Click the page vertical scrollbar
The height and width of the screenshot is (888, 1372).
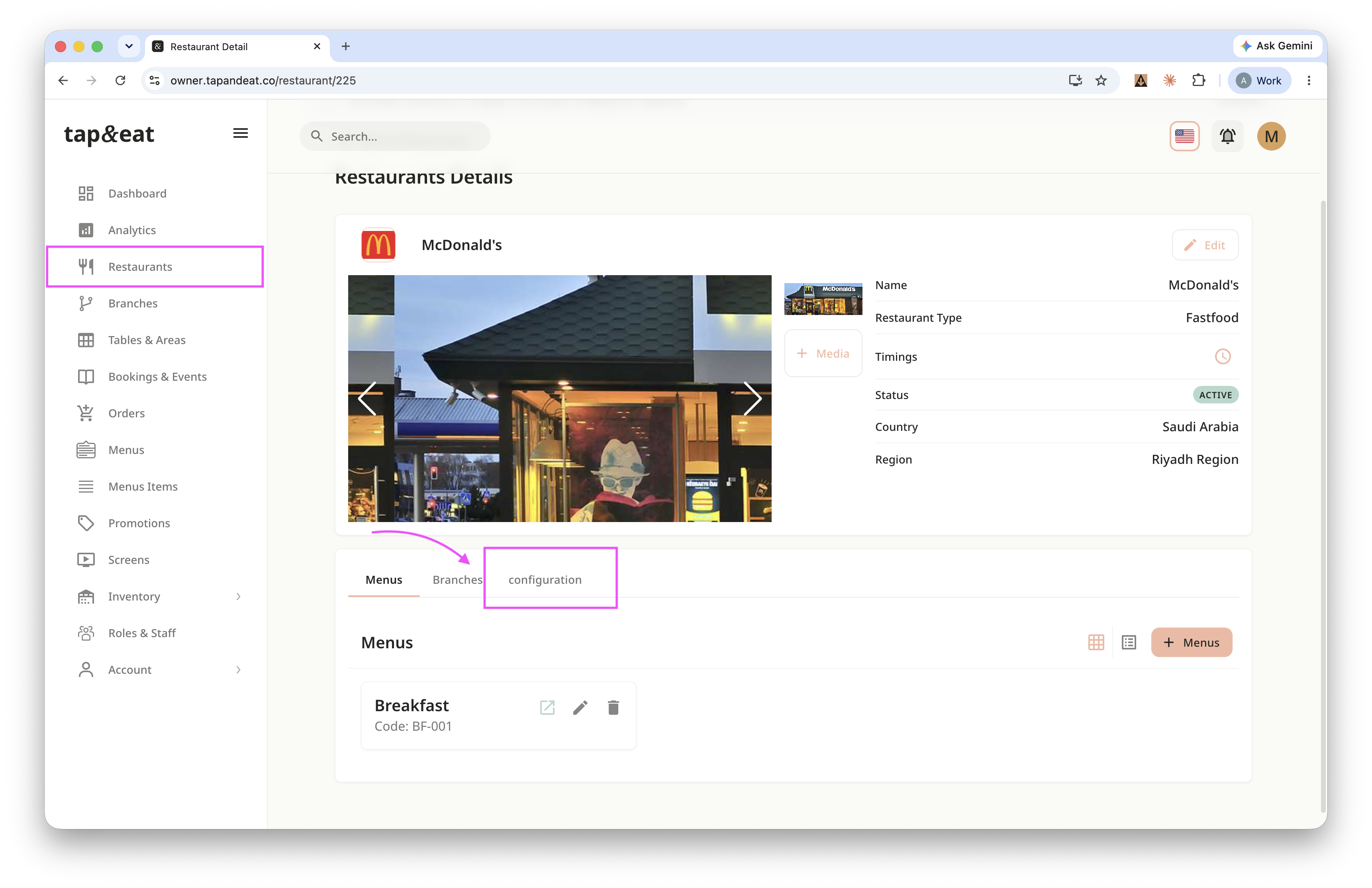tap(1323, 507)
